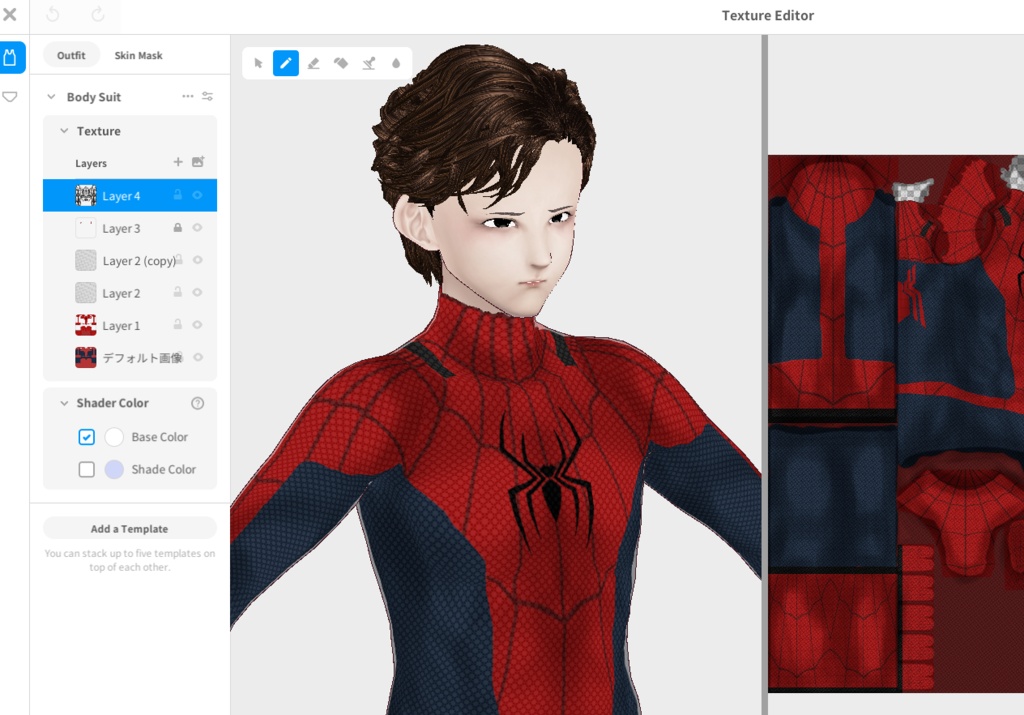The image size is (1024, 715).
Task: Select the Layer 2 row
Action: (x=130, y=293)
